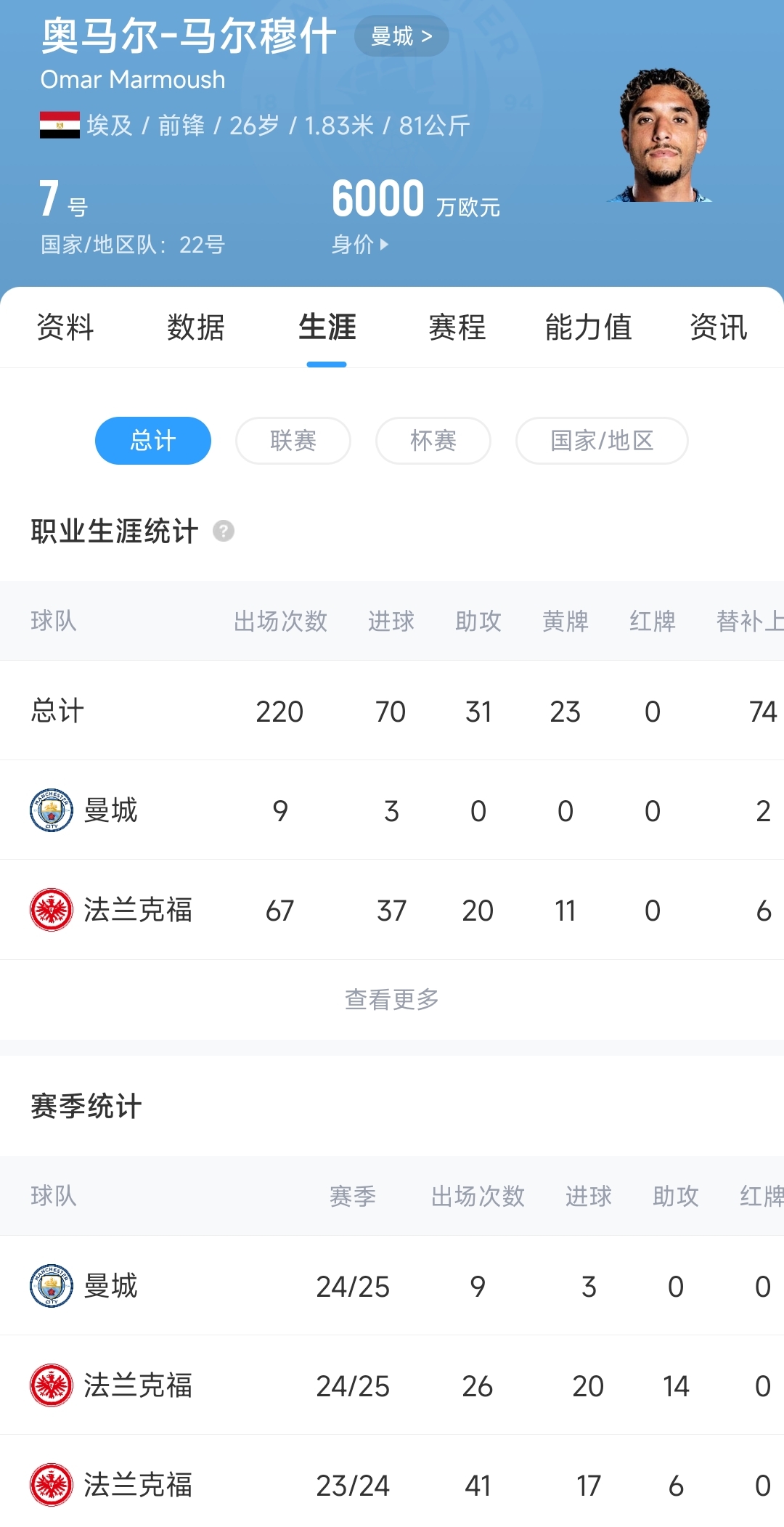Click Frankfurt crest in career stats
The height and width of the screenshot is (1527, 784).
point(52,910)
